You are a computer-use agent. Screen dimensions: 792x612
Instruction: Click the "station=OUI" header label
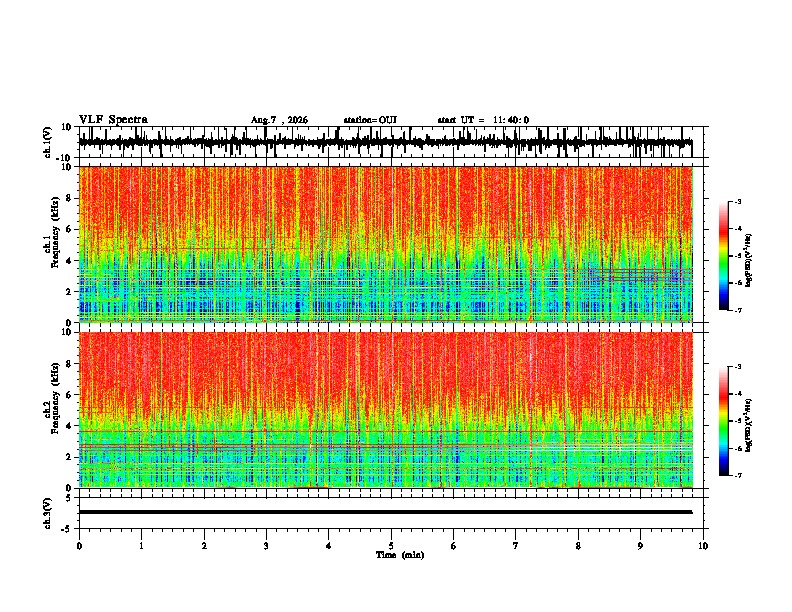pyautogui.click(x=370, y=120)
